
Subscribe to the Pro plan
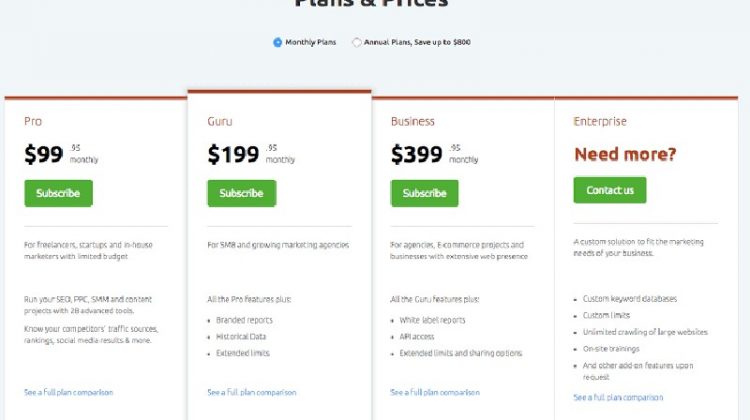click(x=58, y=193)
